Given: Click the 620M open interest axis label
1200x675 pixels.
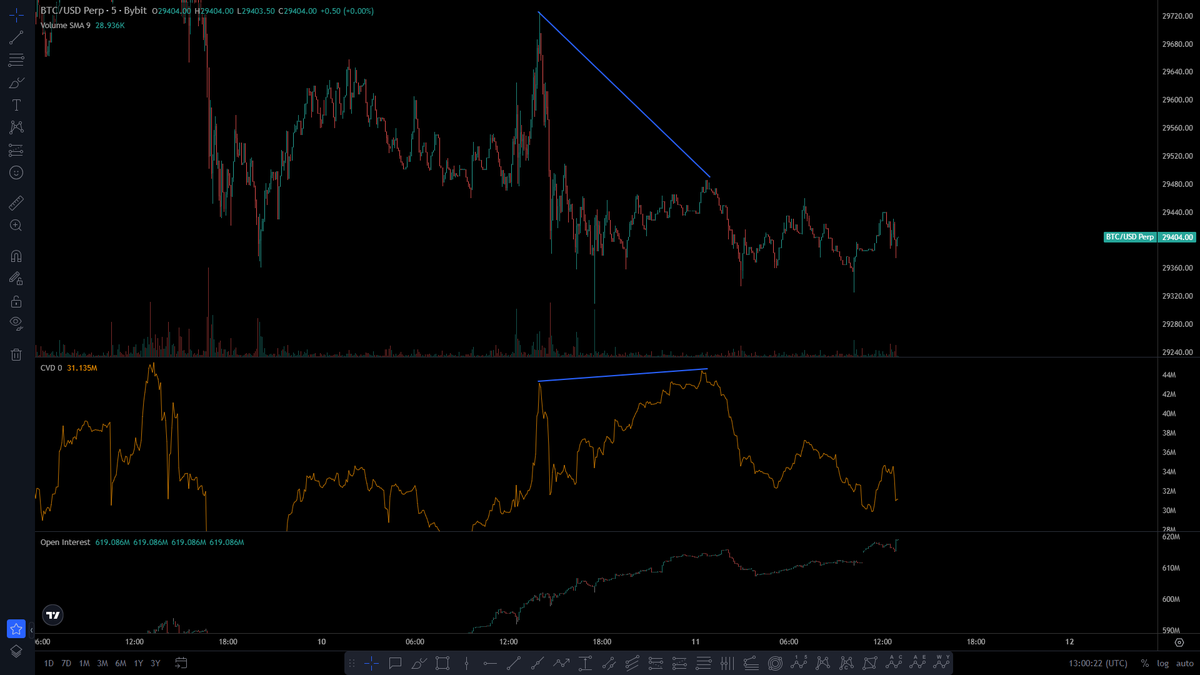Looking at the screenshot, I should coord(1171,538).
